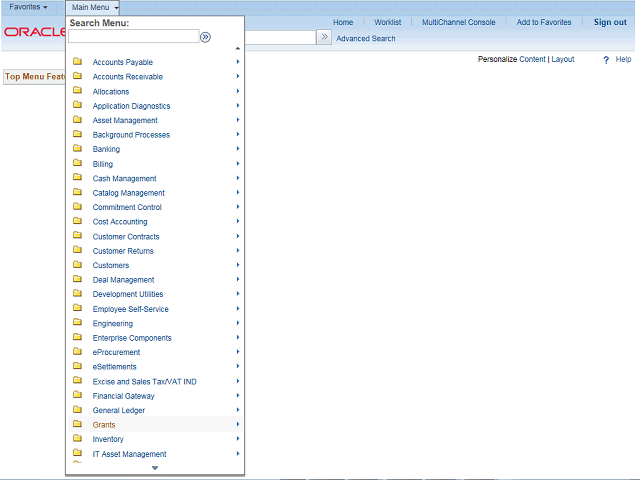The width and height of the screenshot is (640, 480).
Task: Go to the Home link
Action: tap(343, 22)
